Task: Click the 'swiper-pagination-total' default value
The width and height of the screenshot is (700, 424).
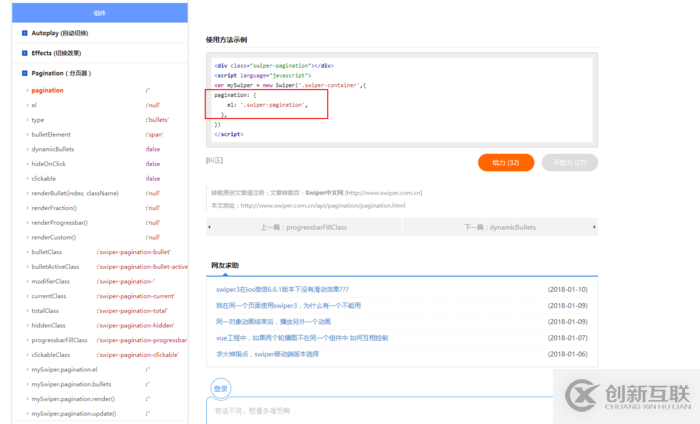Action: 132,311
